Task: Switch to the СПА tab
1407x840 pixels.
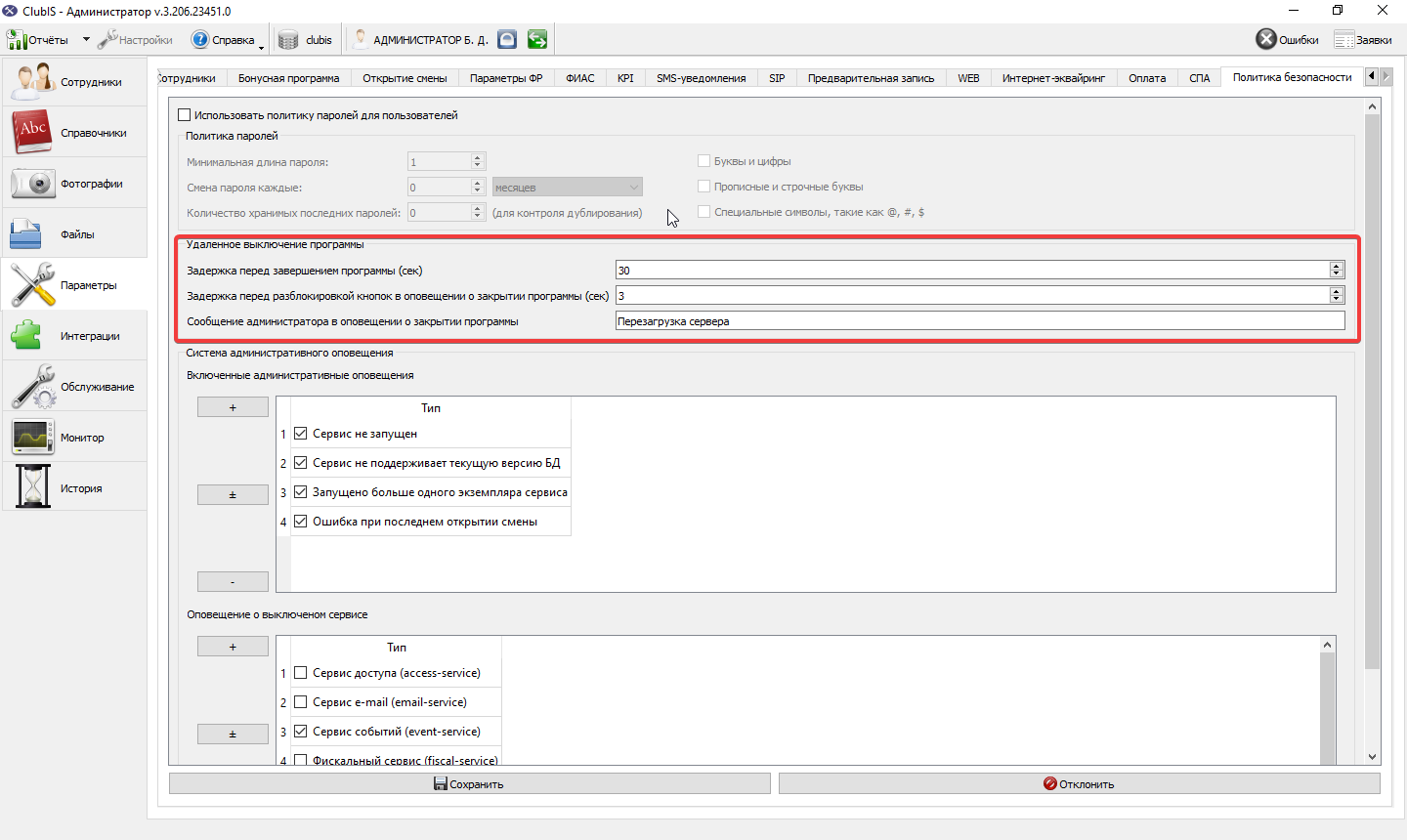Action: (1200, 78)
